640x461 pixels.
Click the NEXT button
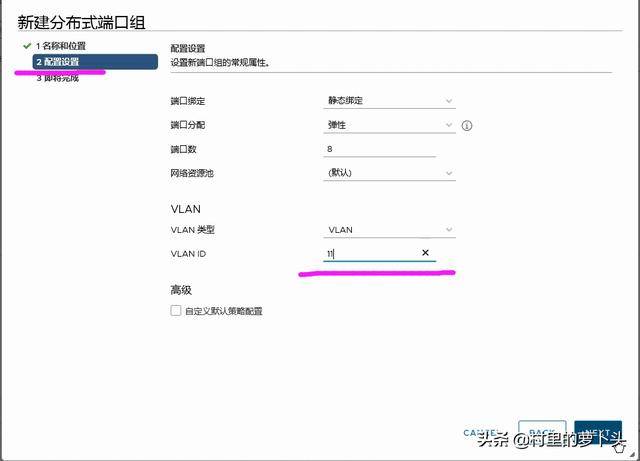point(598,434)
